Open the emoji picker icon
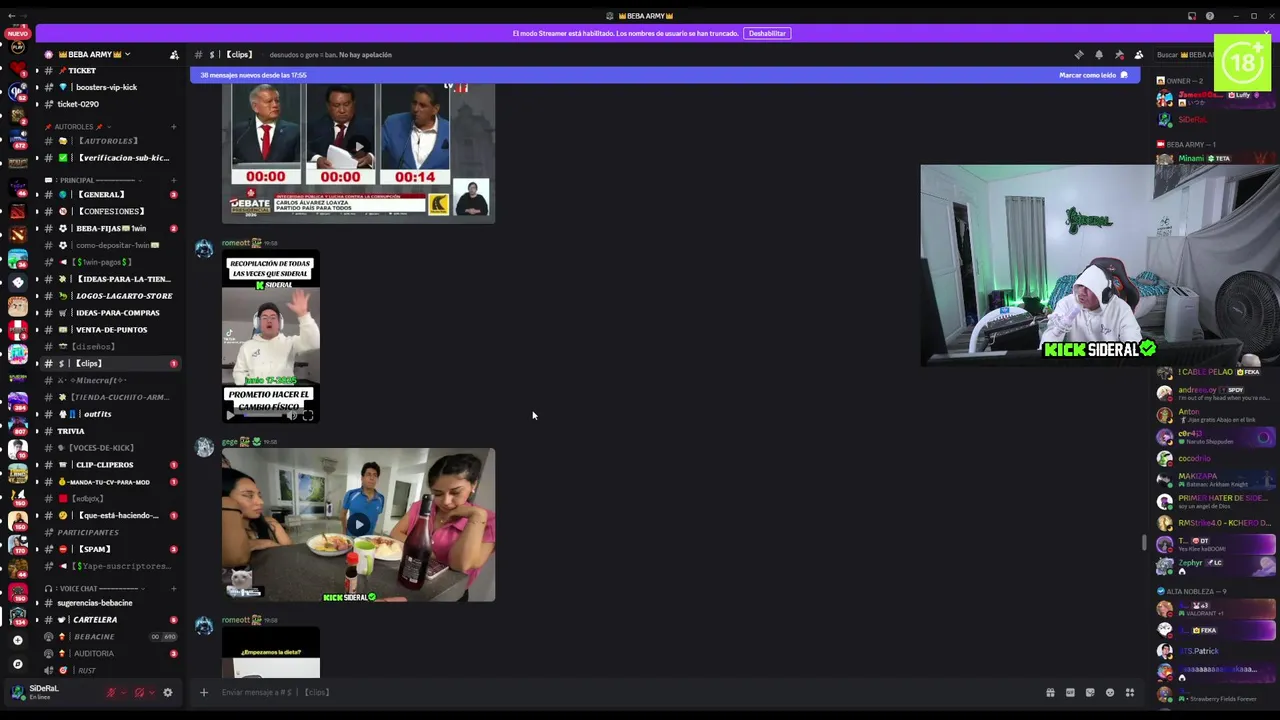Screen dimensions: 1280x720 [1110, 692]
